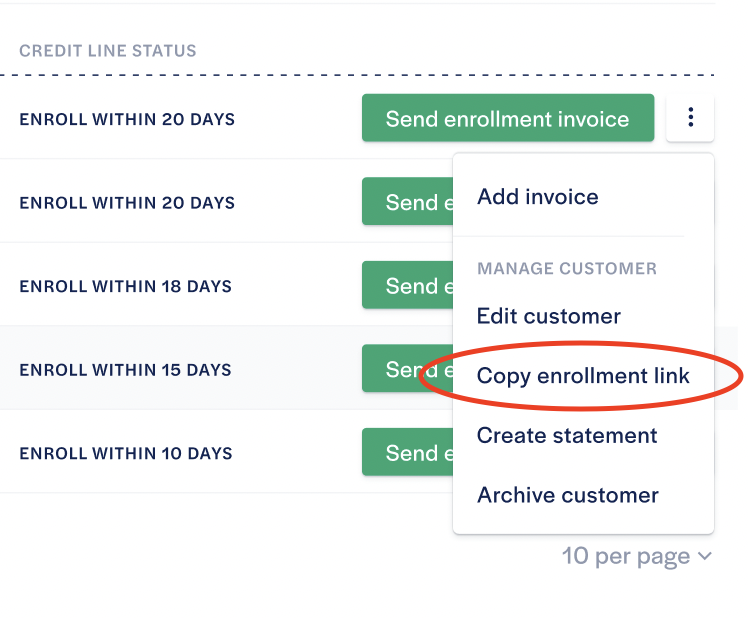The height and width of the screenshot is (618, 748).
Task: Select Create statement from the menu
Action: click(567, 435)
